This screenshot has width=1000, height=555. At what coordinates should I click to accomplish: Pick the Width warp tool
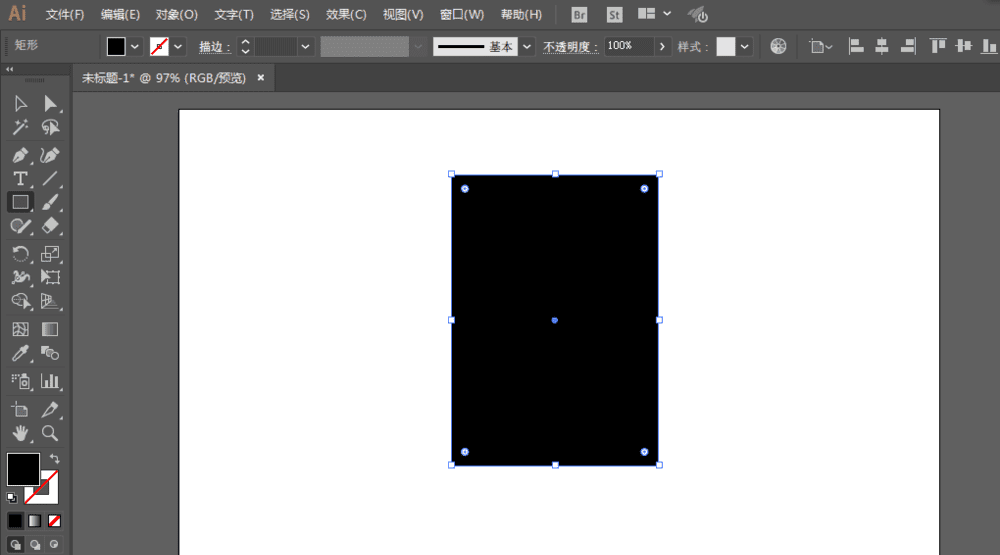click(x=20, y=278)
